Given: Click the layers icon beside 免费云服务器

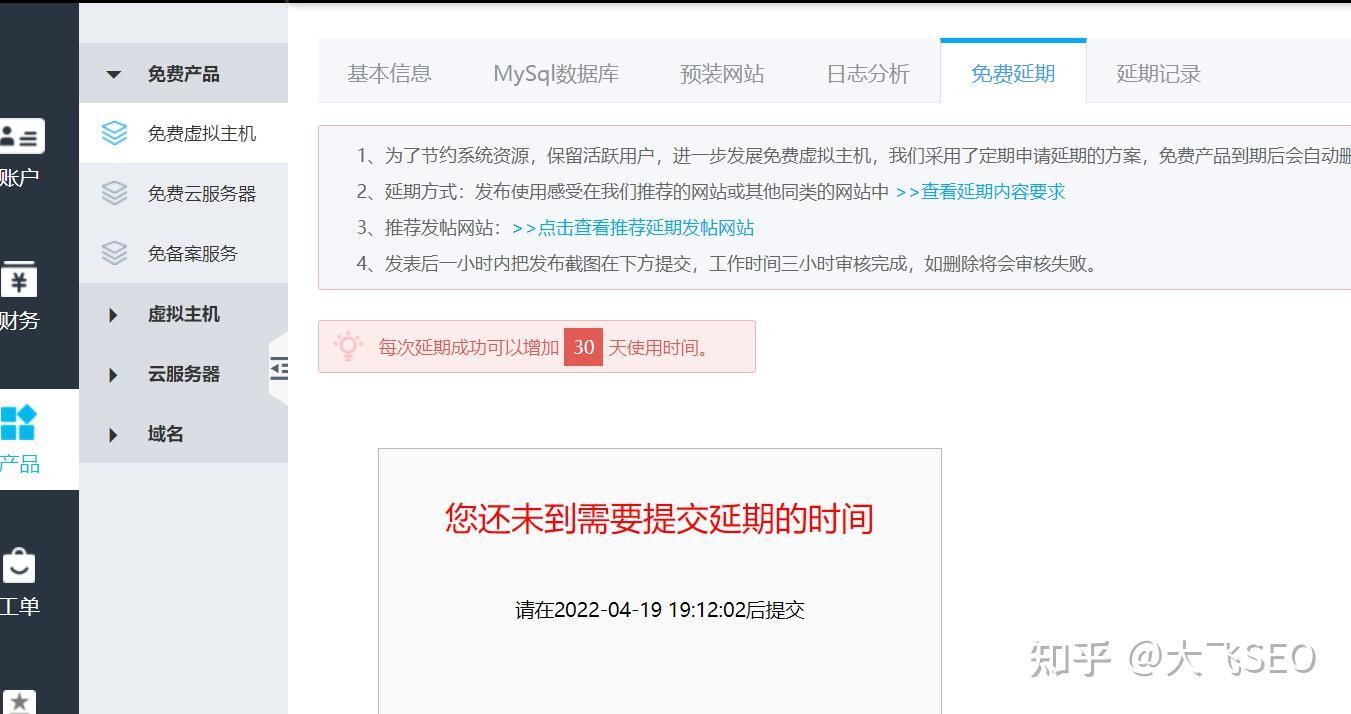Looking at the screenshot, I should pyautogui.click(x=115, y=193).
